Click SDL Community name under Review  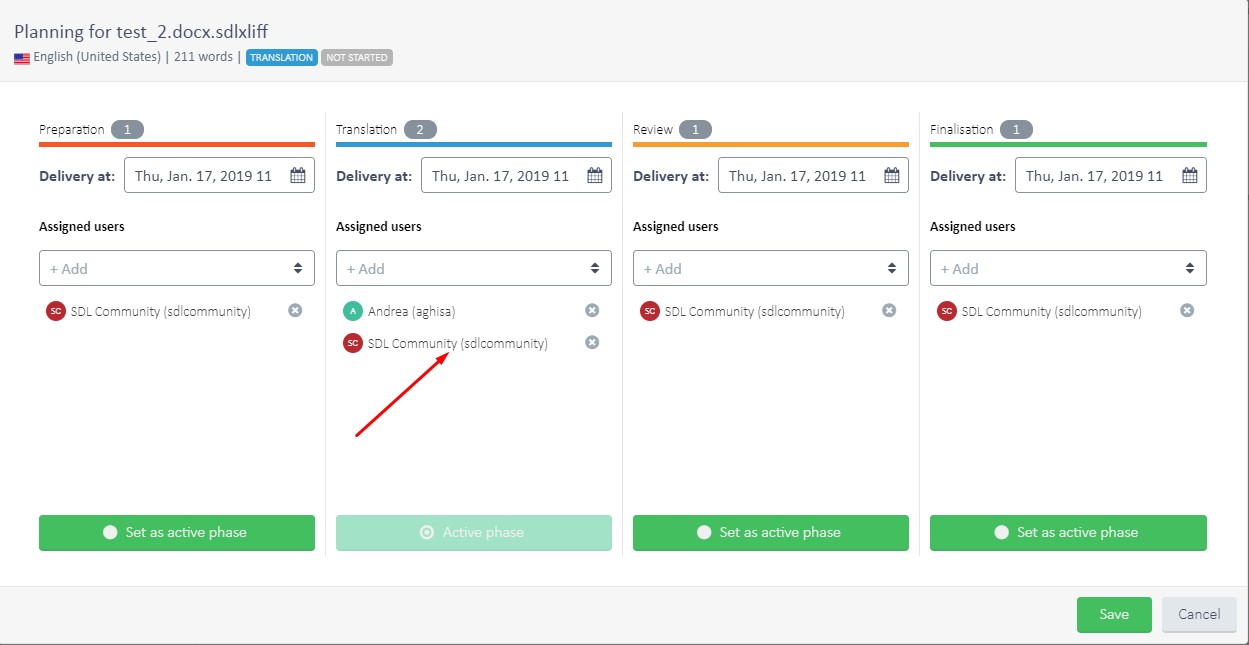pos(755,311)
